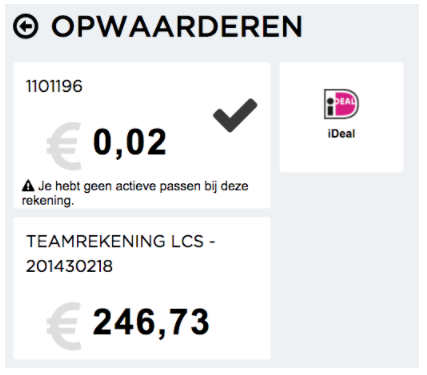This screenshot has height=375, width=427.
Task: Click the number 201430218
Action: (69, 266)
